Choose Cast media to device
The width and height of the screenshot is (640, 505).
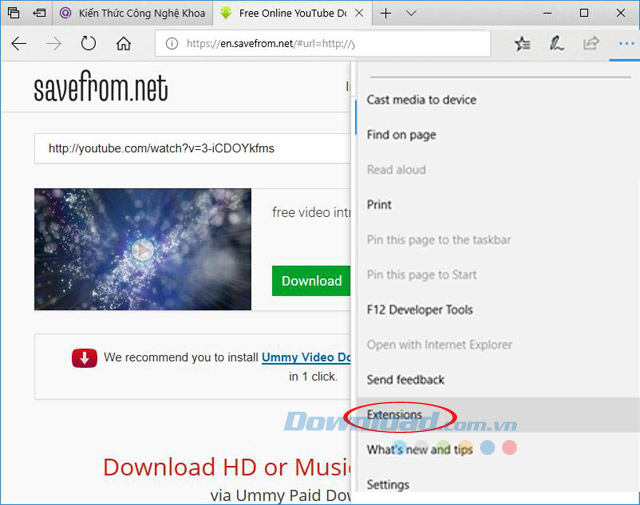[x=421, y=100]
